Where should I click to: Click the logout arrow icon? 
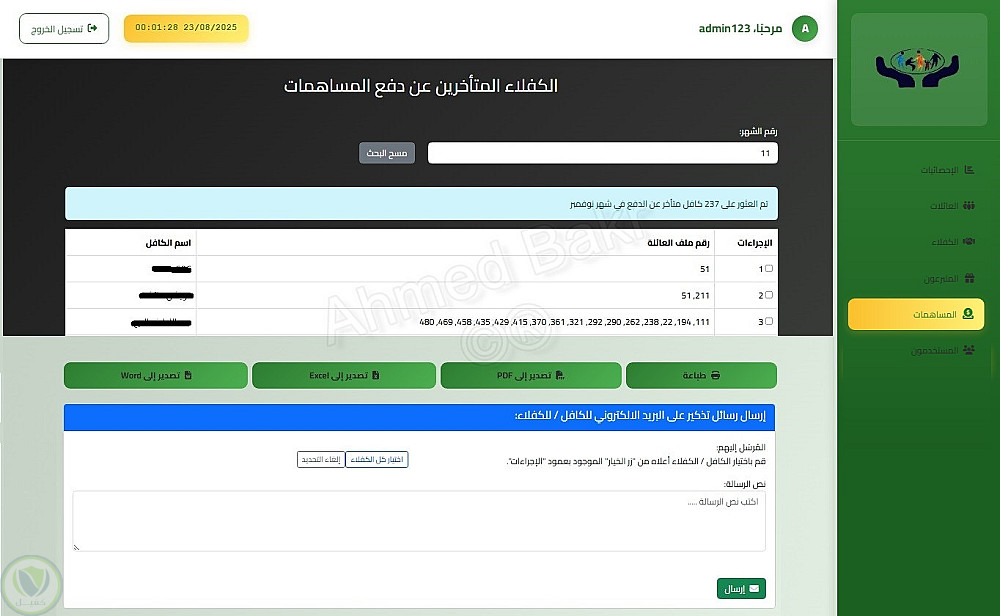click(x=92, y=28)
